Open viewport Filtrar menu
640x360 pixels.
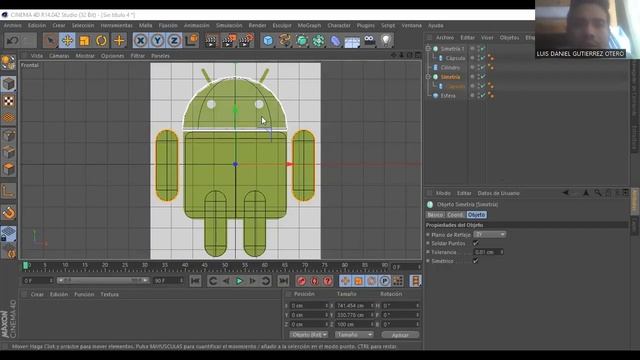pos(138,56)
